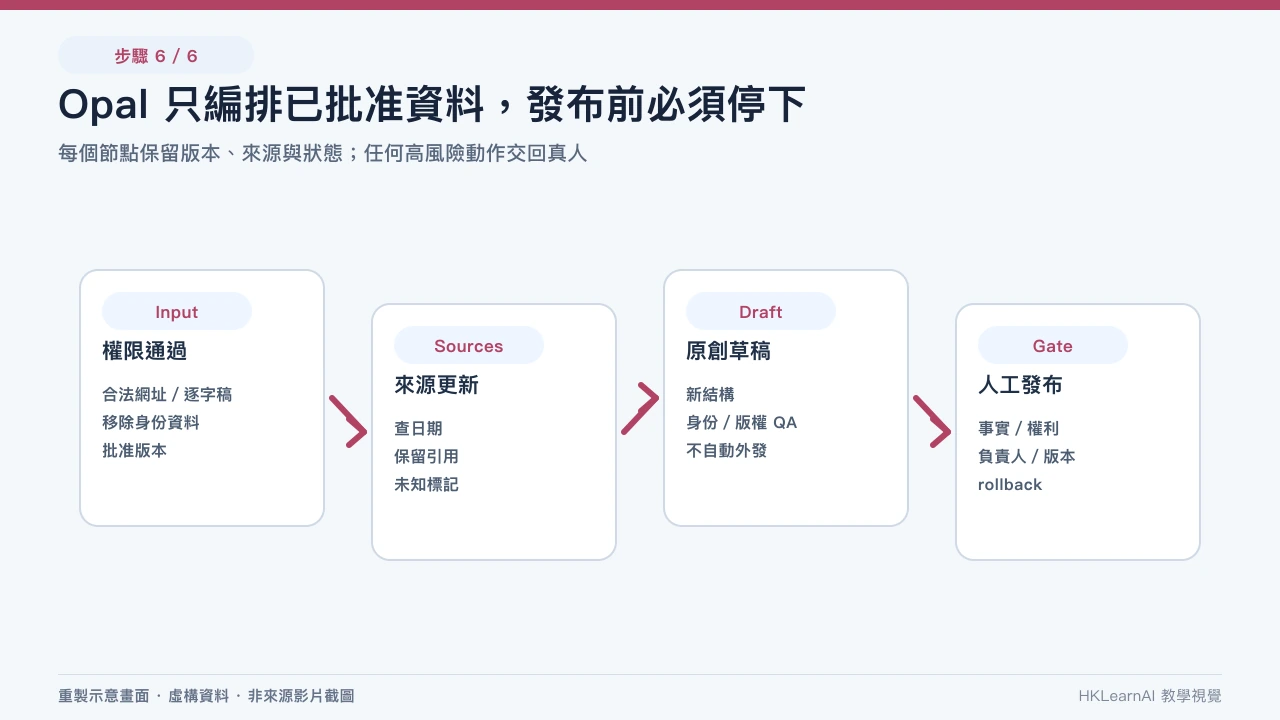The width and height of the screenshot is (1280, 720).
Task: Click 不自動外發 in the Draft card
Action: click(x=726, y=450)
